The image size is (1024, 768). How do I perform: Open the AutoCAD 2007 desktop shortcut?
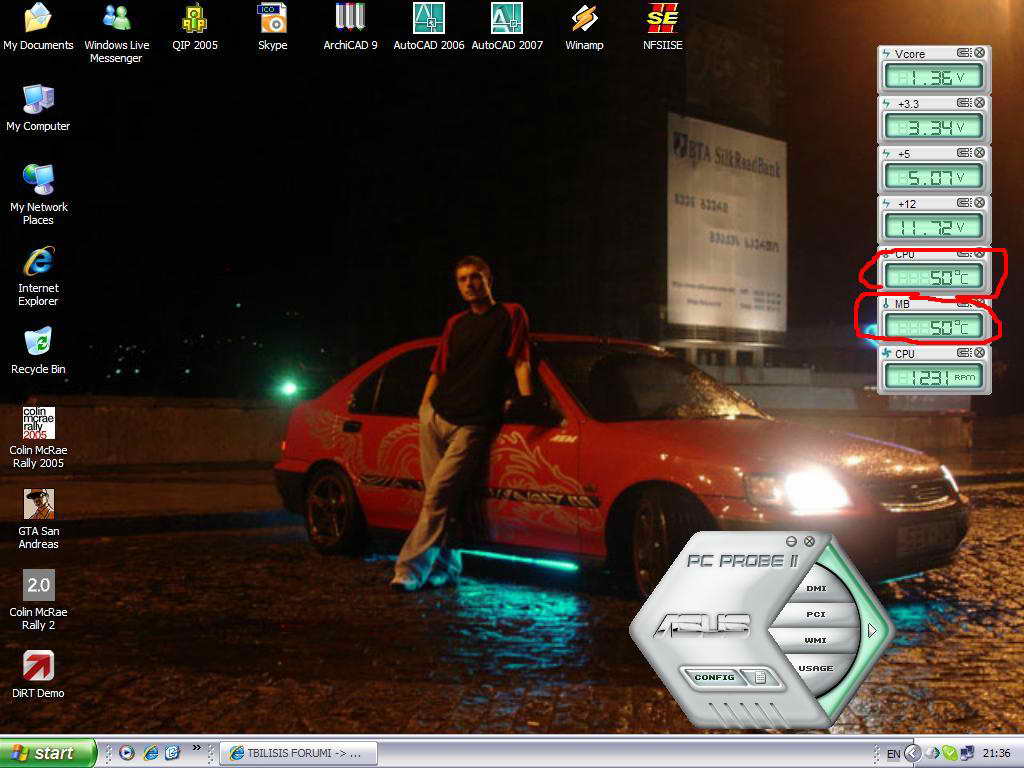coord(506,19)
